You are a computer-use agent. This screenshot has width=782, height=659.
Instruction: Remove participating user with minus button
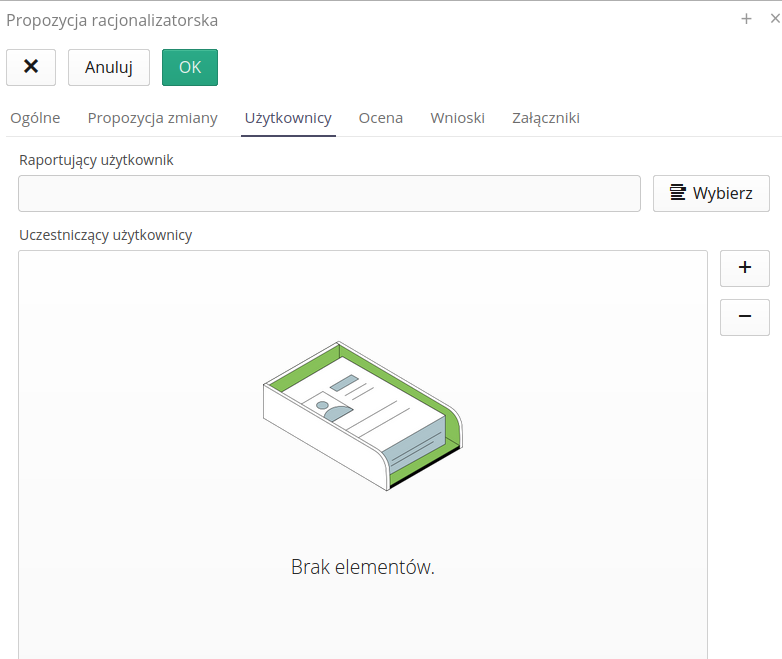(x=744, y=317)
